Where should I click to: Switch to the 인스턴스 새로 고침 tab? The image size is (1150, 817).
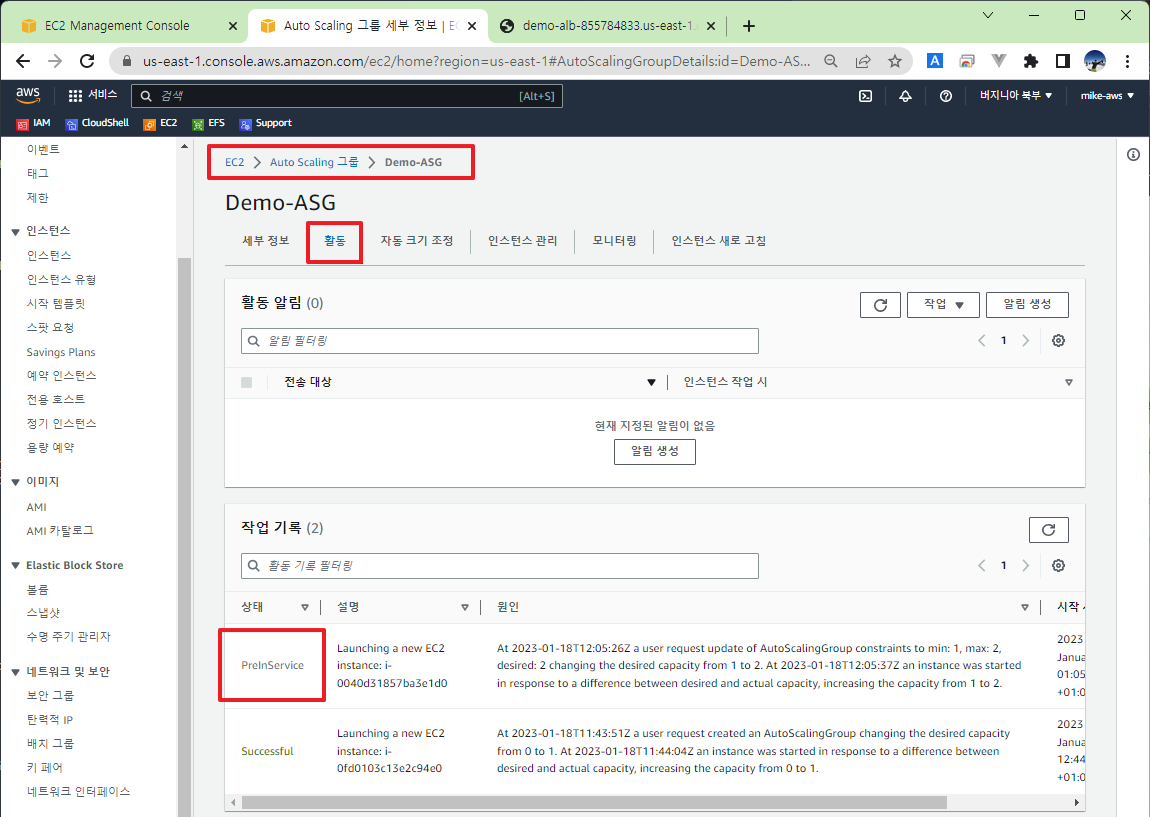718,241
